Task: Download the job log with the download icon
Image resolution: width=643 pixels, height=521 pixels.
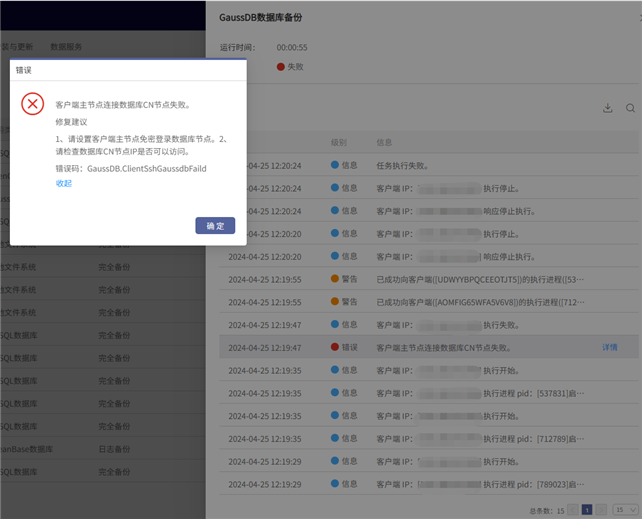Action: tap(608, 108)
